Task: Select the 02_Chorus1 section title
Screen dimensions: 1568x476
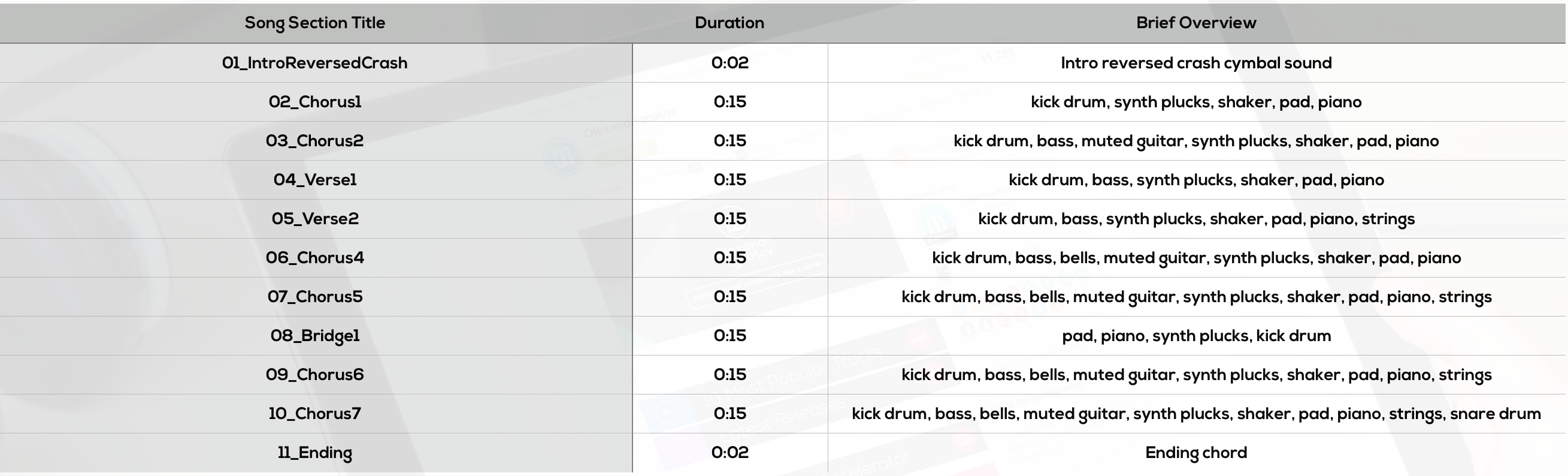Action: pyautogui.click(x=314, y=103)
